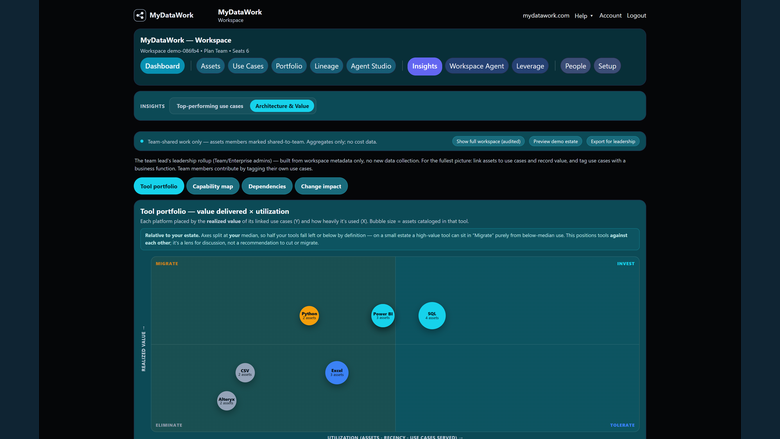Open the Lineage tab

[x=326, y=66]
